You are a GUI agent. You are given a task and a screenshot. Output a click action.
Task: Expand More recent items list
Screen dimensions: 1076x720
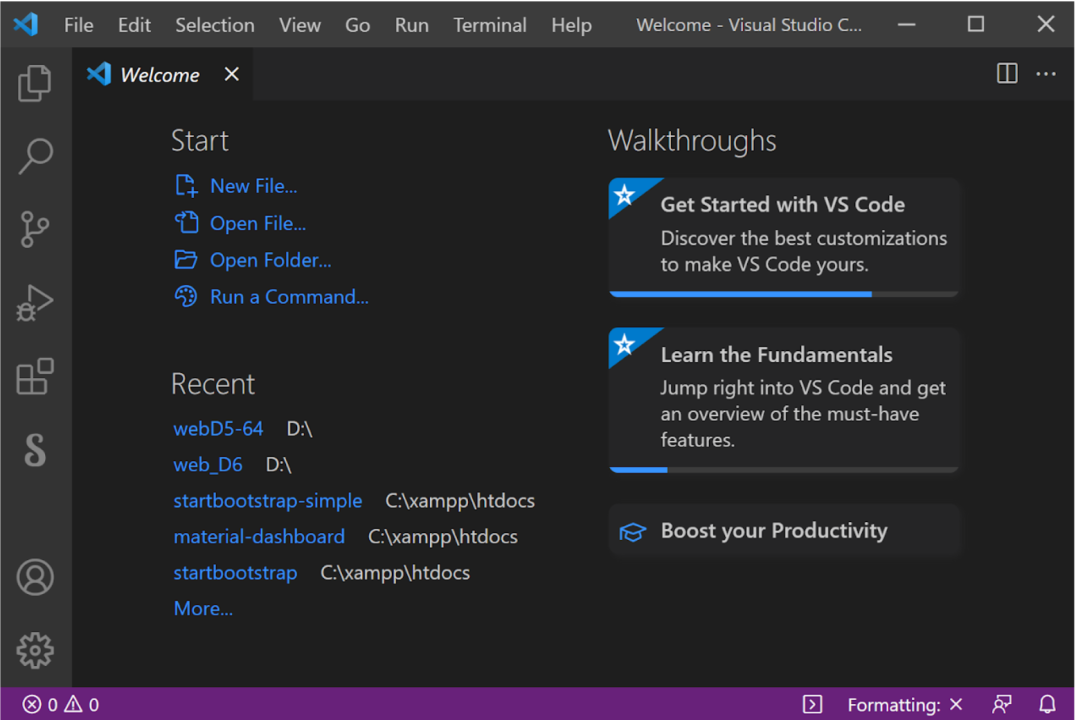coord(203,608)
